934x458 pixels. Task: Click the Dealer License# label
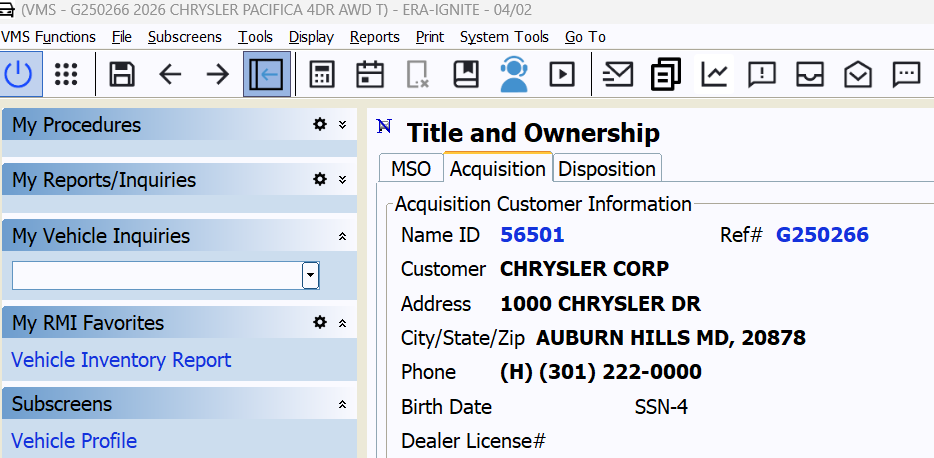(x=474, y=441)
